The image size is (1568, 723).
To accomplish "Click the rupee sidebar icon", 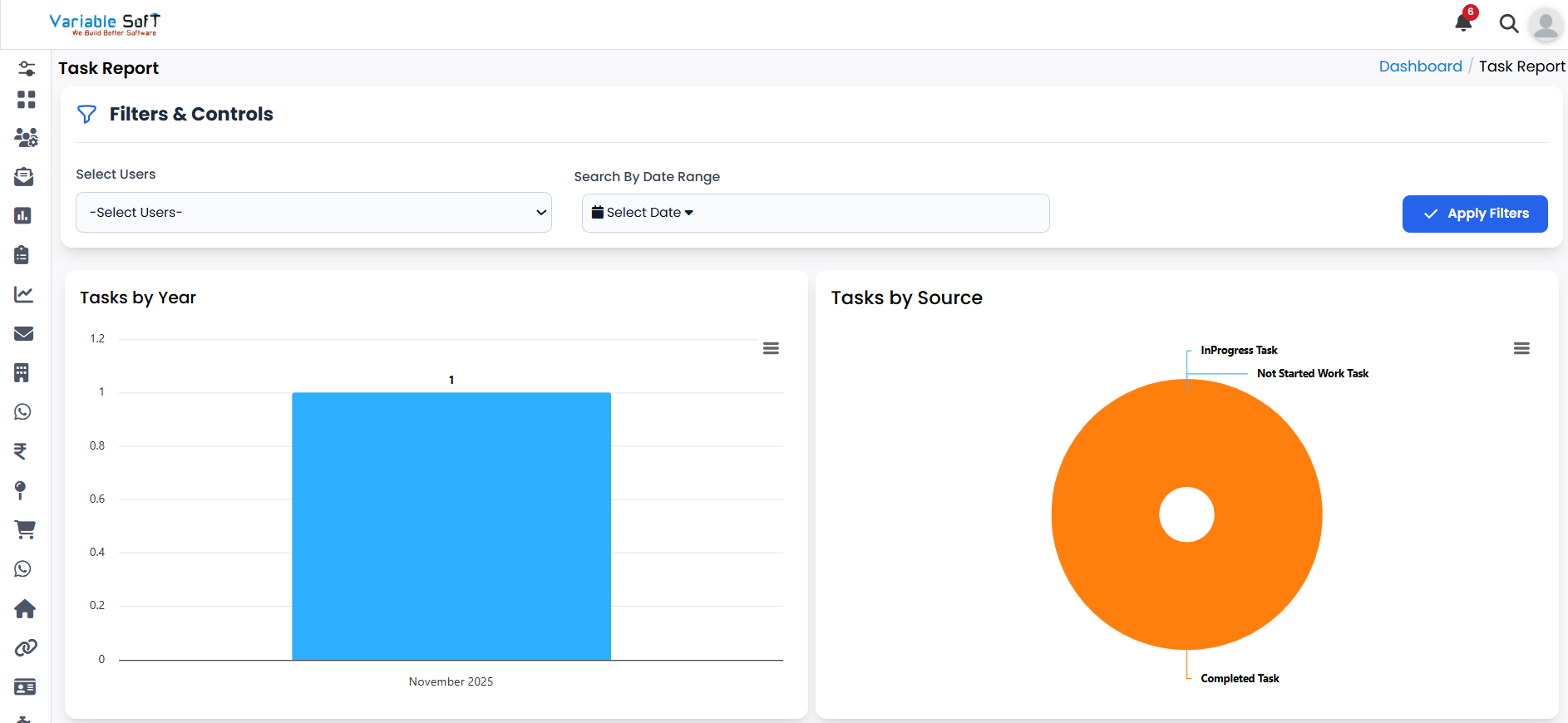I will tap(21, 450).
